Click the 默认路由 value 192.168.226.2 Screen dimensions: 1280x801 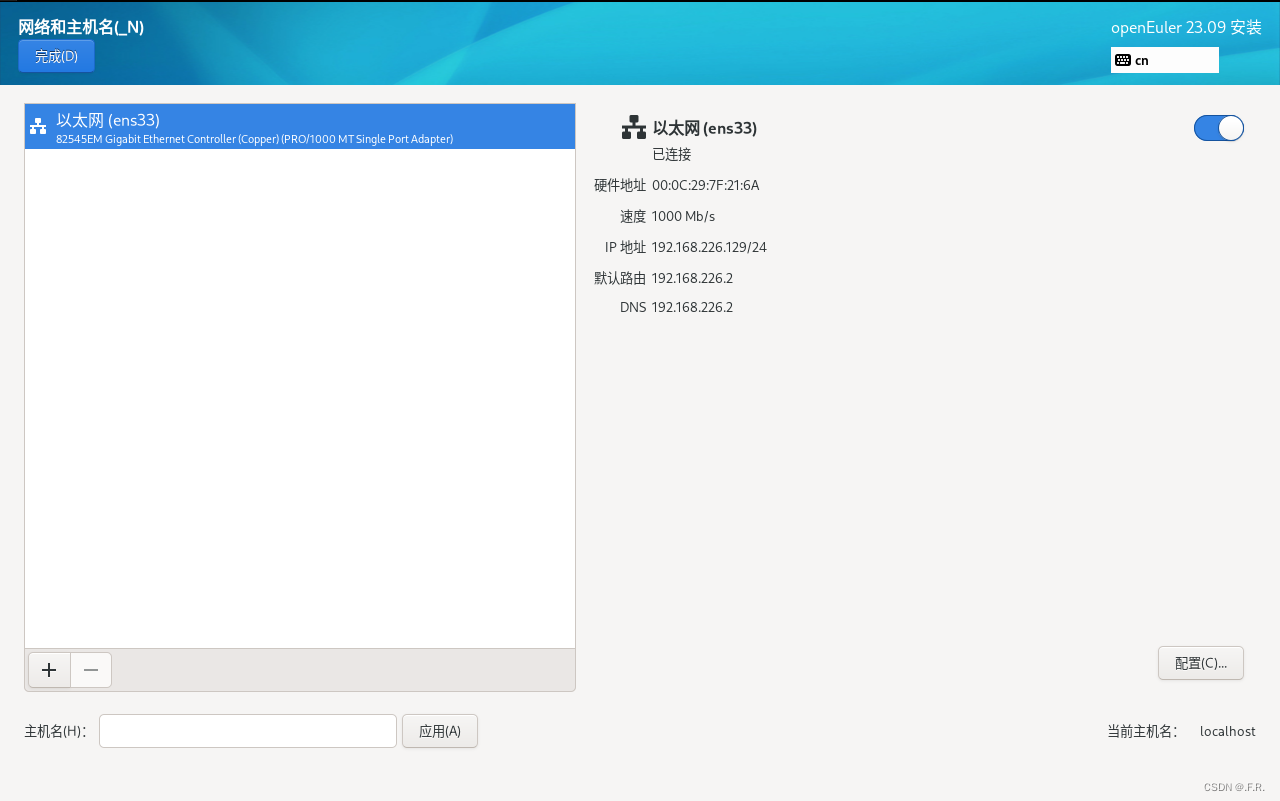tap(692, 278)
